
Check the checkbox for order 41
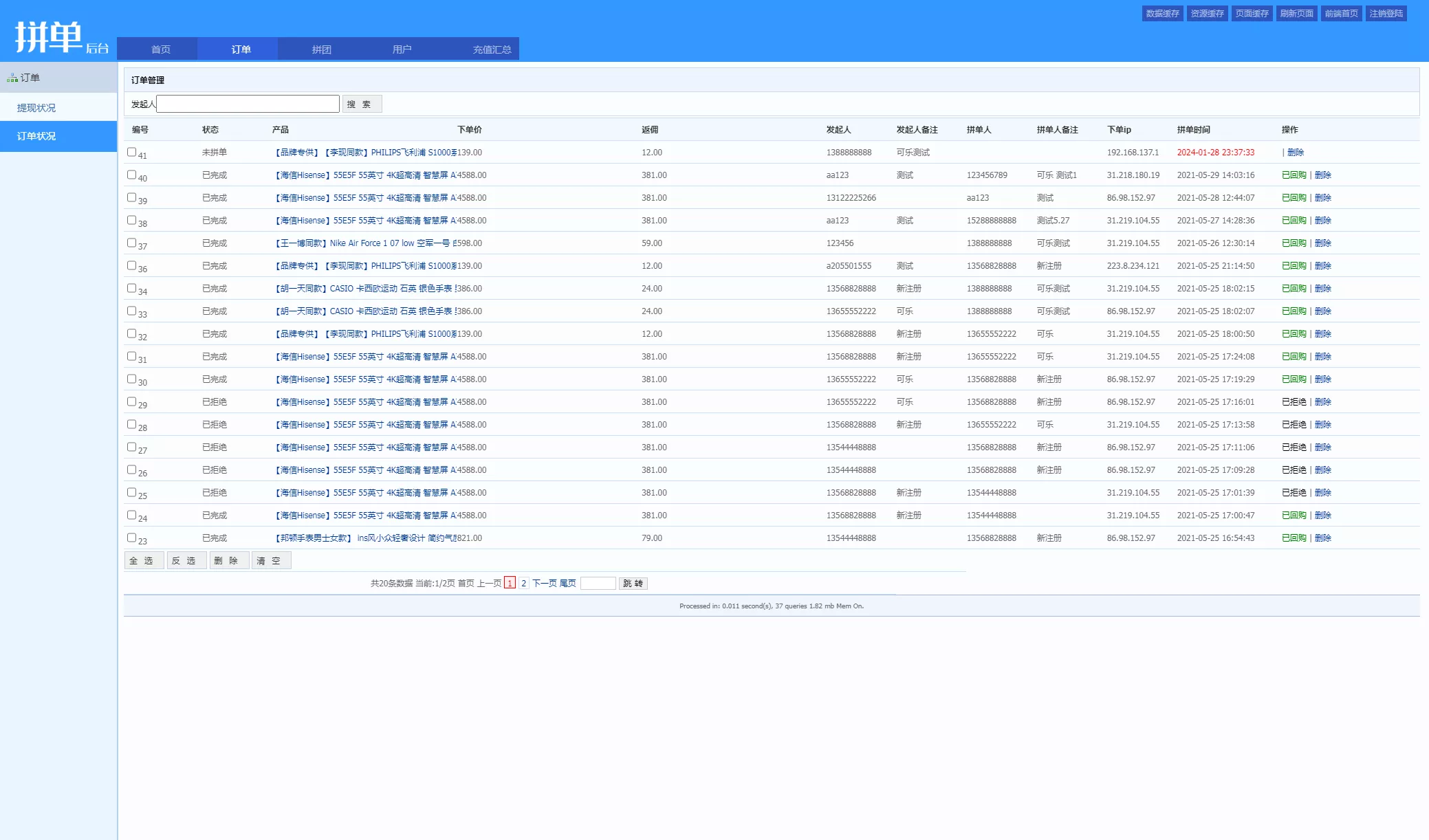tap(131, 152)
